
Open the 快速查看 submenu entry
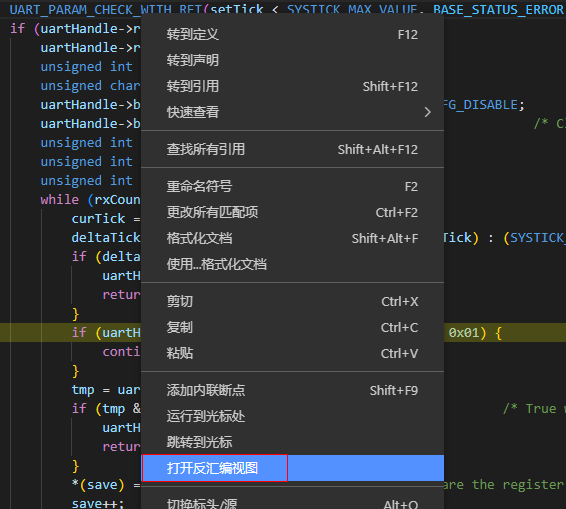point(292,112)
